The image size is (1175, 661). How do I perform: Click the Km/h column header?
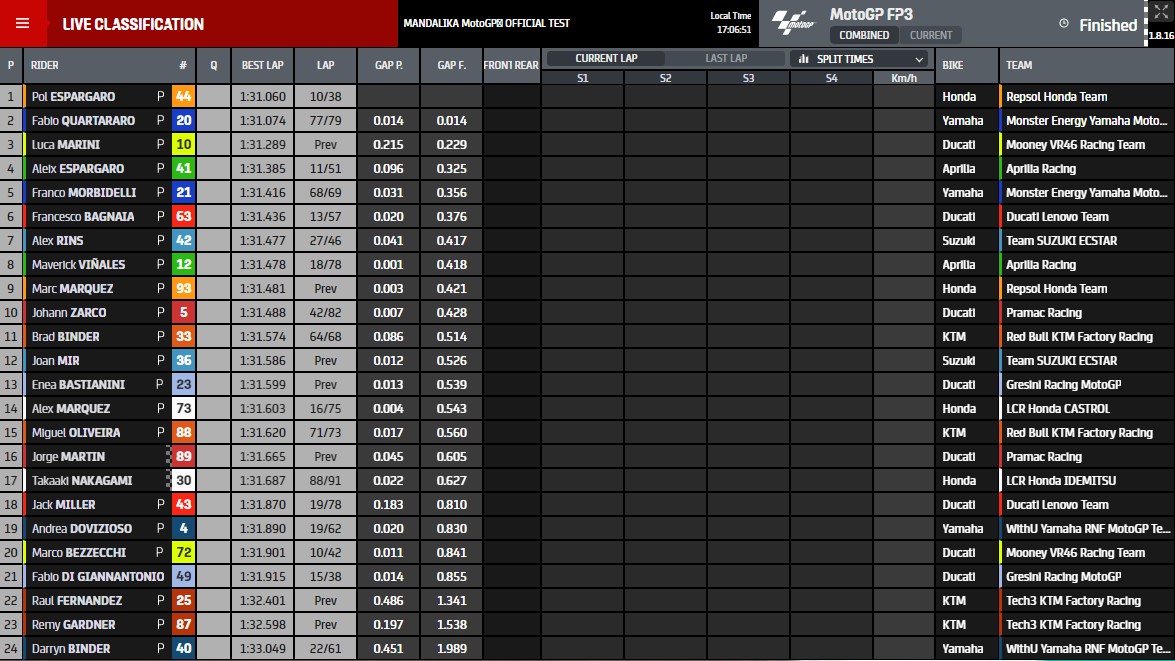[904, 78]
